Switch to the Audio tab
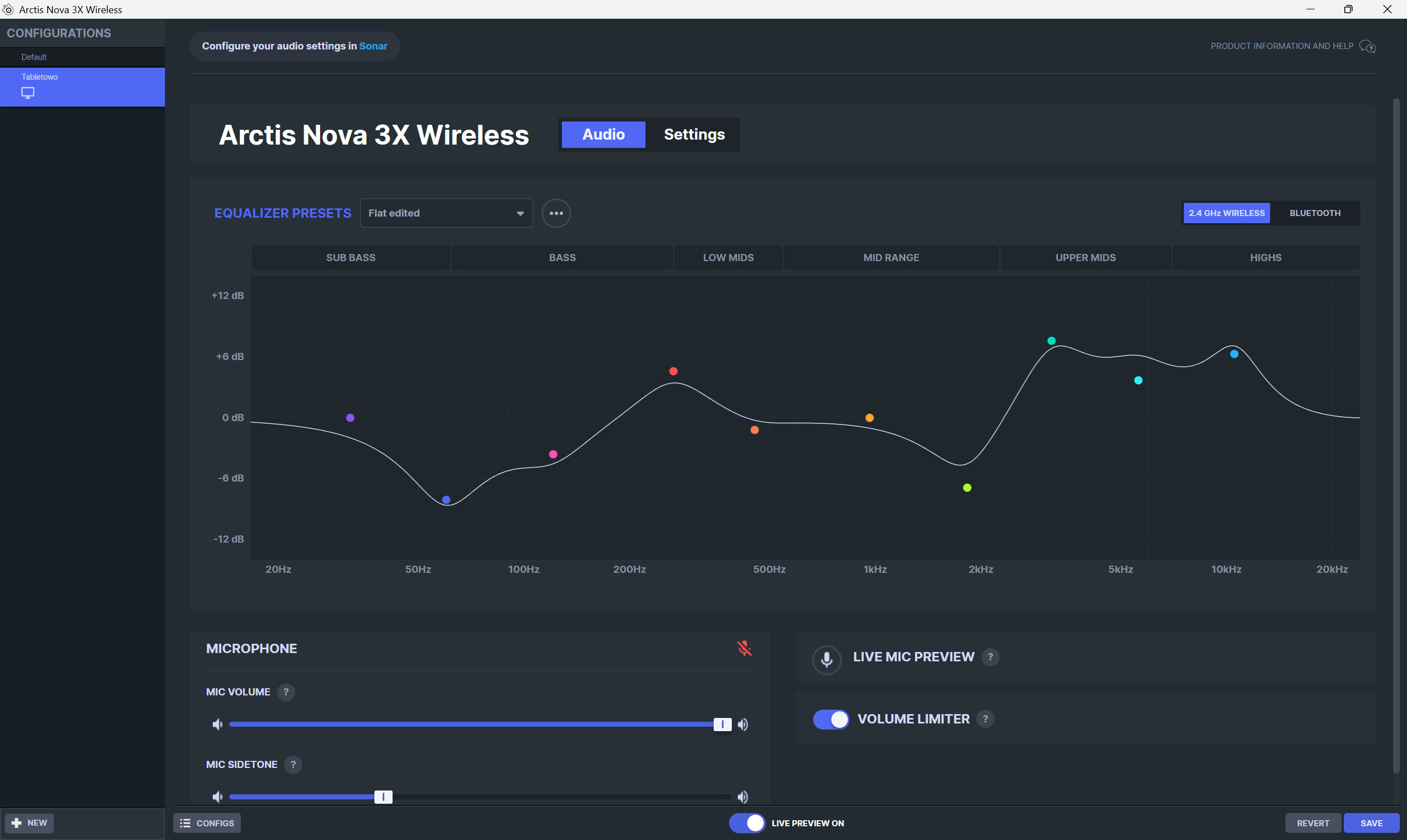 pyautogui.click(x=603, y=135)
